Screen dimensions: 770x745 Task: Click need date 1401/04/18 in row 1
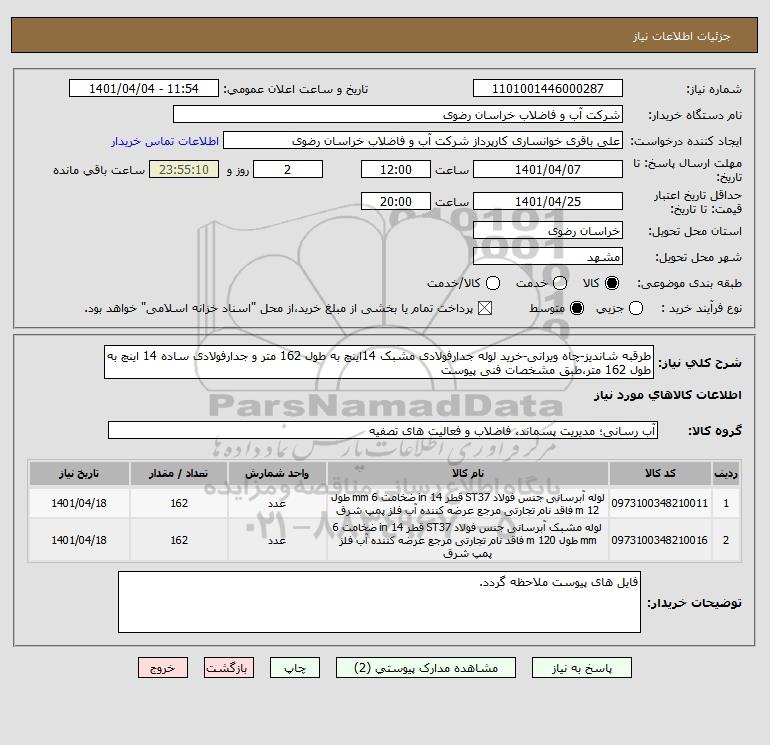[79, 503]
